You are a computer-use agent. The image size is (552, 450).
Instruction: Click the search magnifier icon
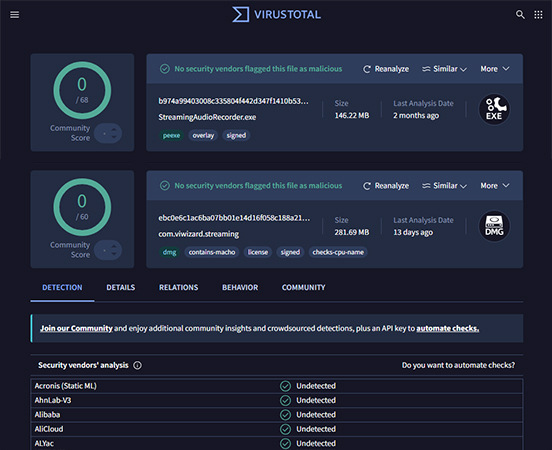[x=520, y=14]
